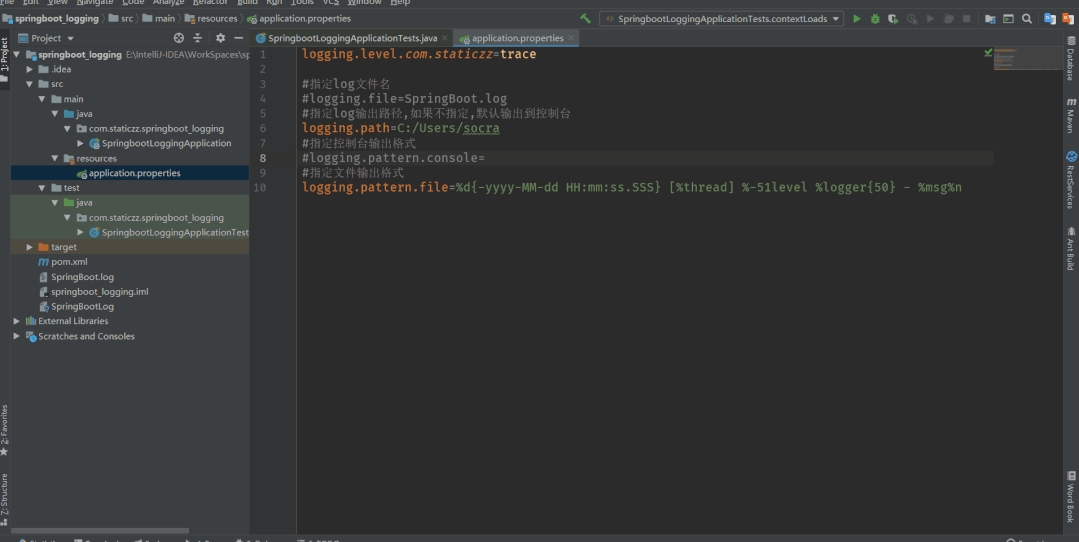Click the Build Project hammer icon
This screenshot has width=1079, height=542.
pos(586,19)
